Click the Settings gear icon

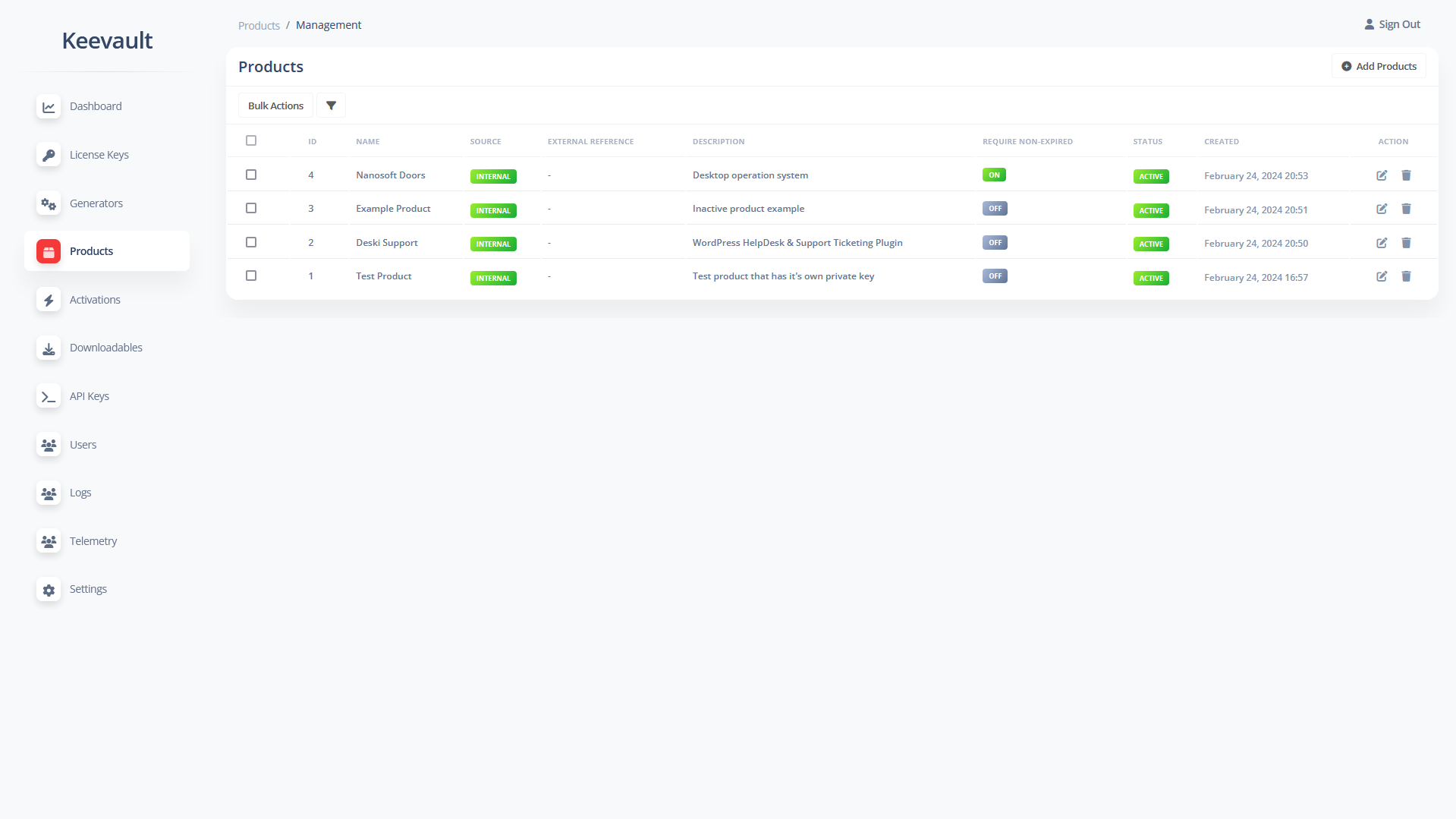pos(49,590)
